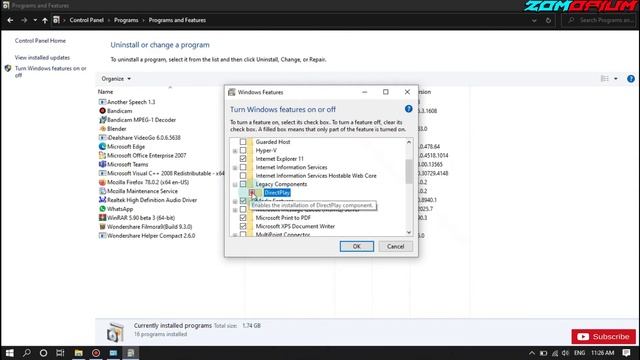Toggle the Legacy Components checkbox
Screen dimensions: 640x360
coord(243,184)
